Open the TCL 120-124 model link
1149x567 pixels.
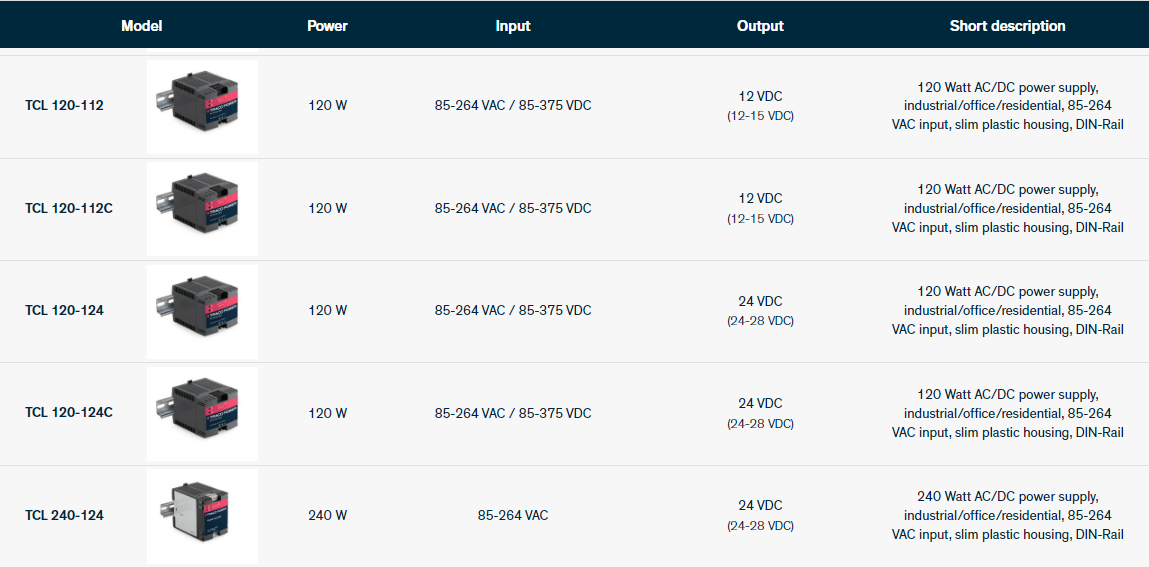pyautogui.click(x=64, y=310)
